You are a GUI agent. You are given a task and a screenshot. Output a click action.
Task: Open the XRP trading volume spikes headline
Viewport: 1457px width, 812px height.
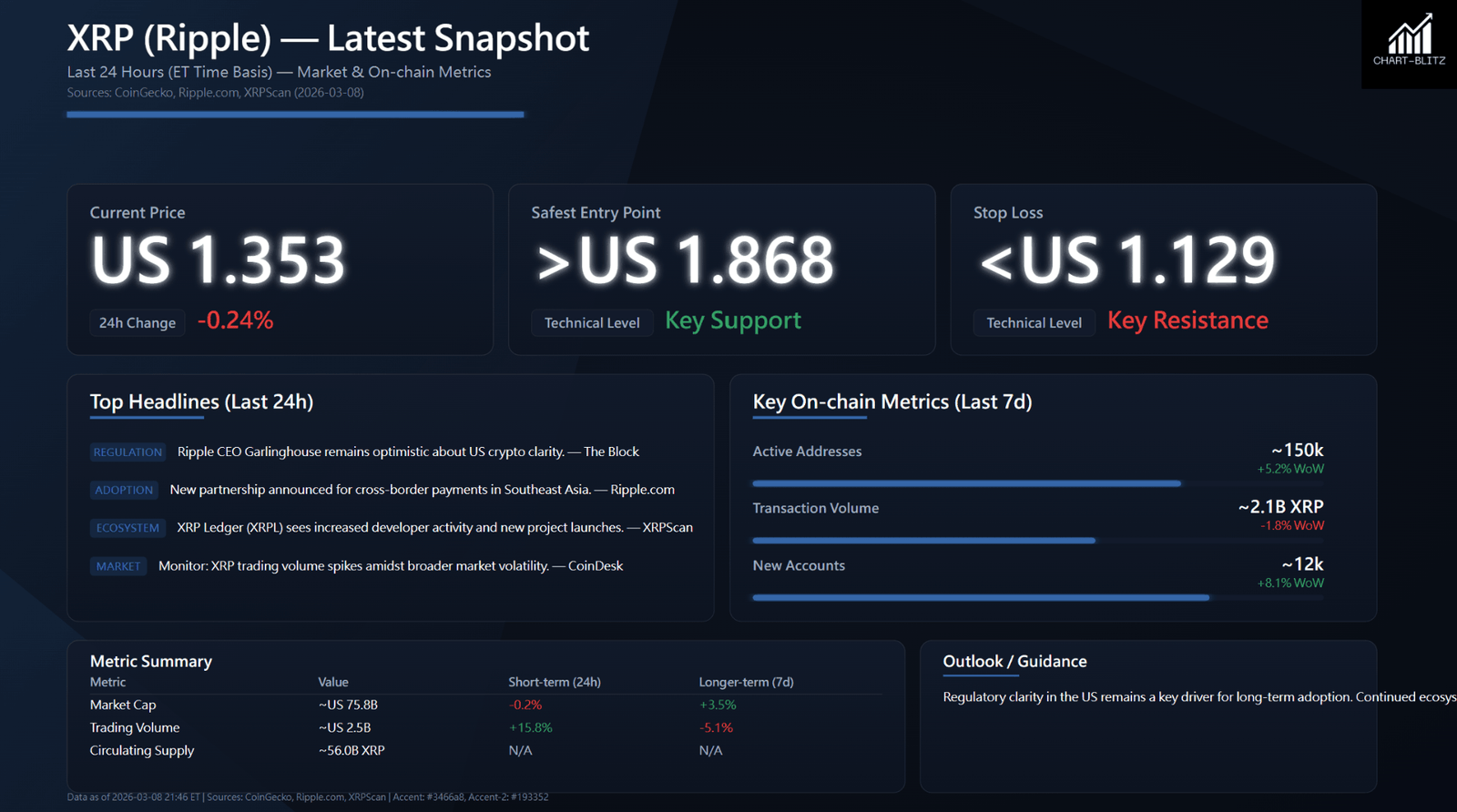pos(390,566)
